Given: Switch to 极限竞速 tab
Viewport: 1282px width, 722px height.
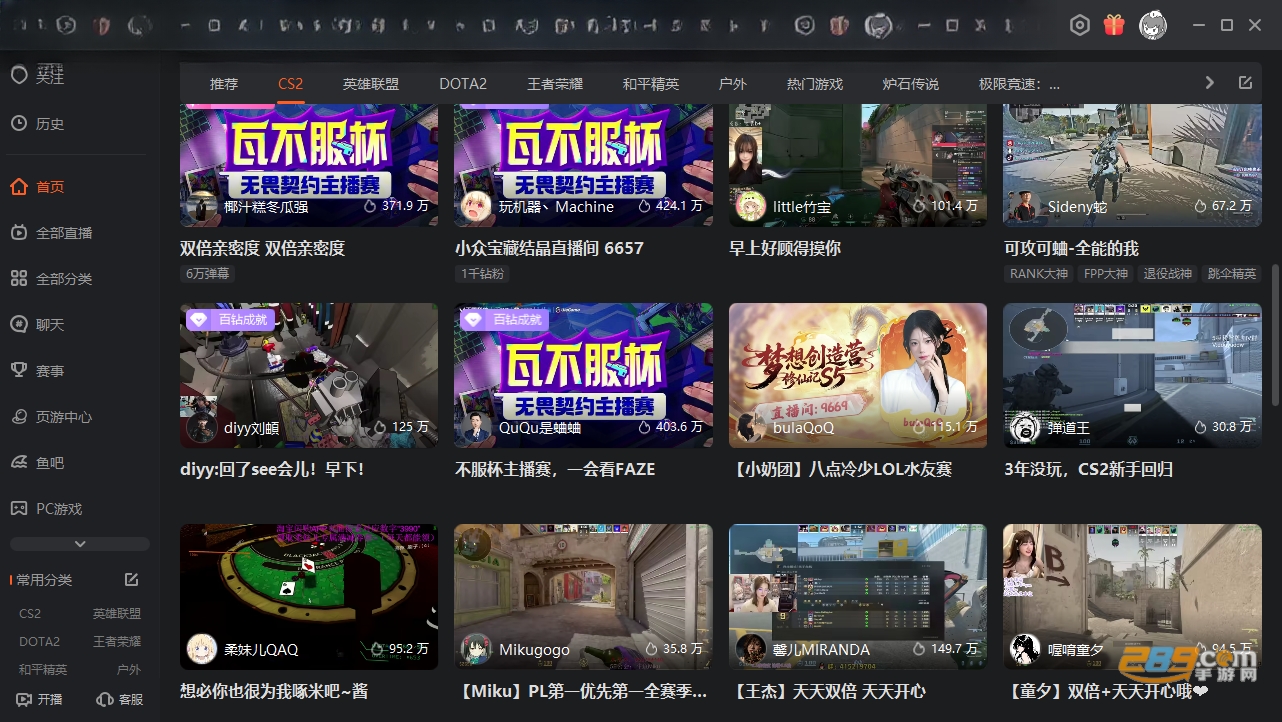Looking at the screenshot, I should coord(1019,84).
